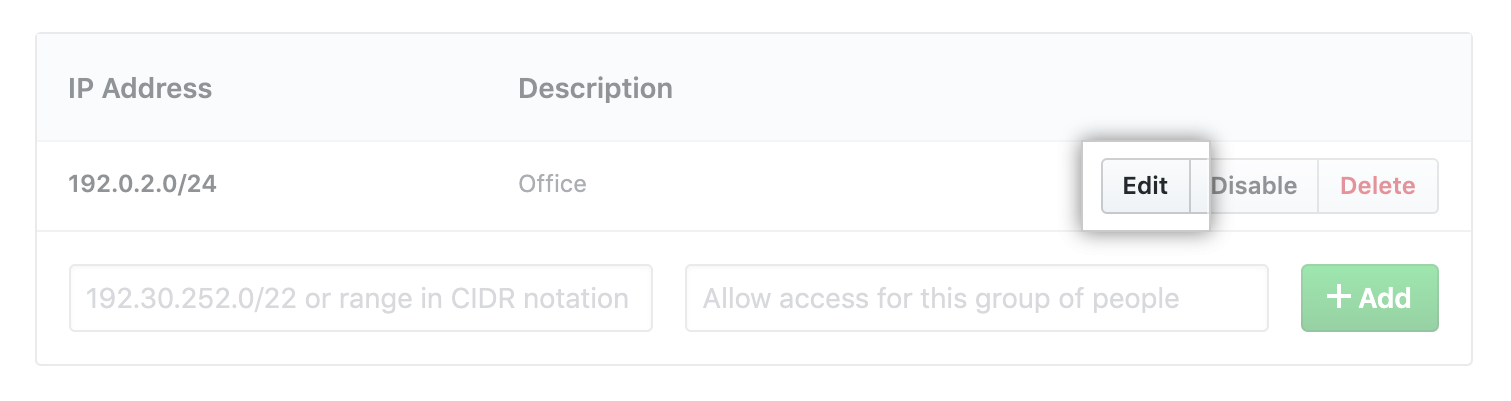Delete the 192.0.2.0/24 entry
1511x401 pixels.
[1377, 186]
